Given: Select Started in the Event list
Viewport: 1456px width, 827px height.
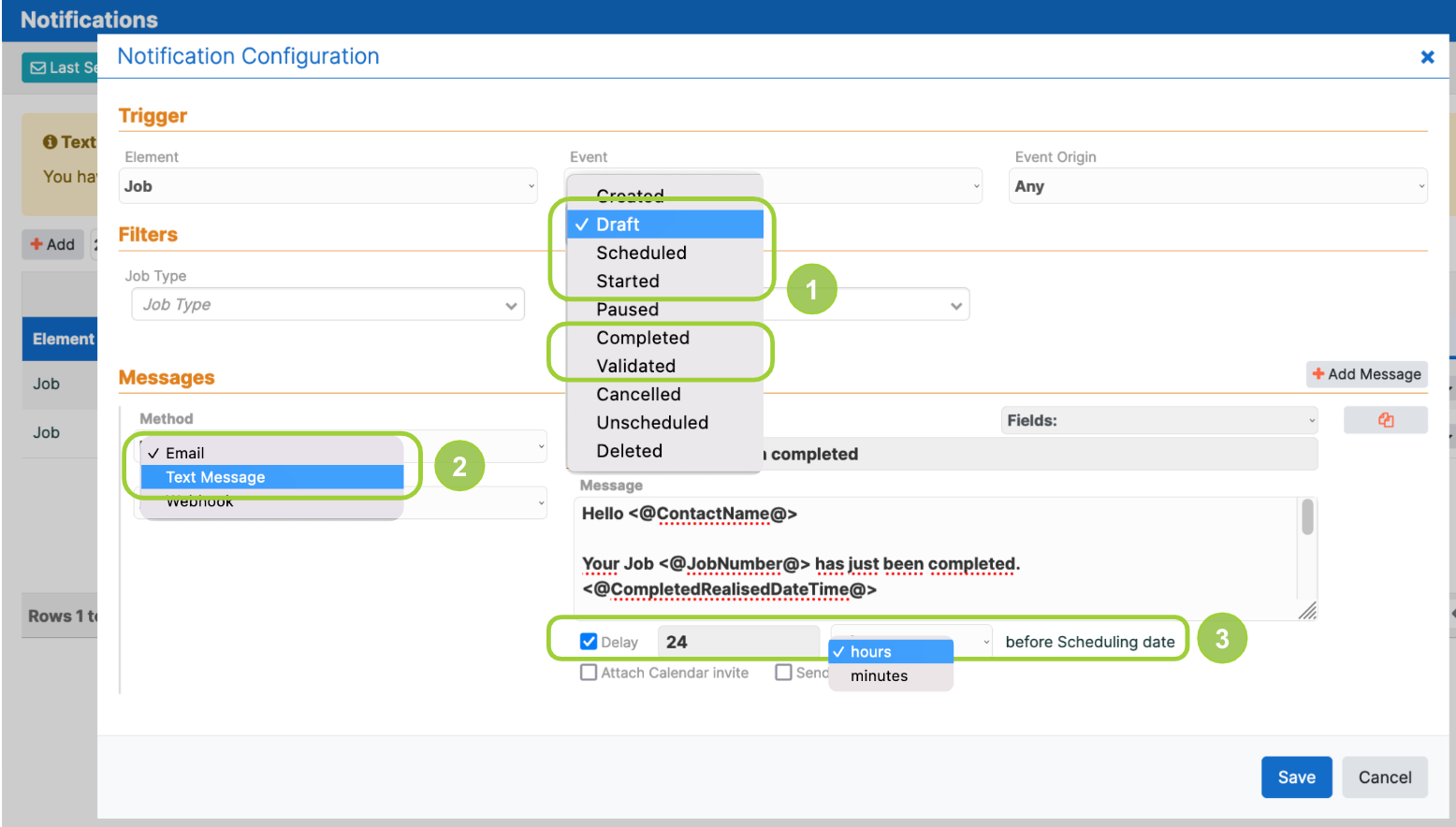Looking at the screenshot, I should (665, 281).
